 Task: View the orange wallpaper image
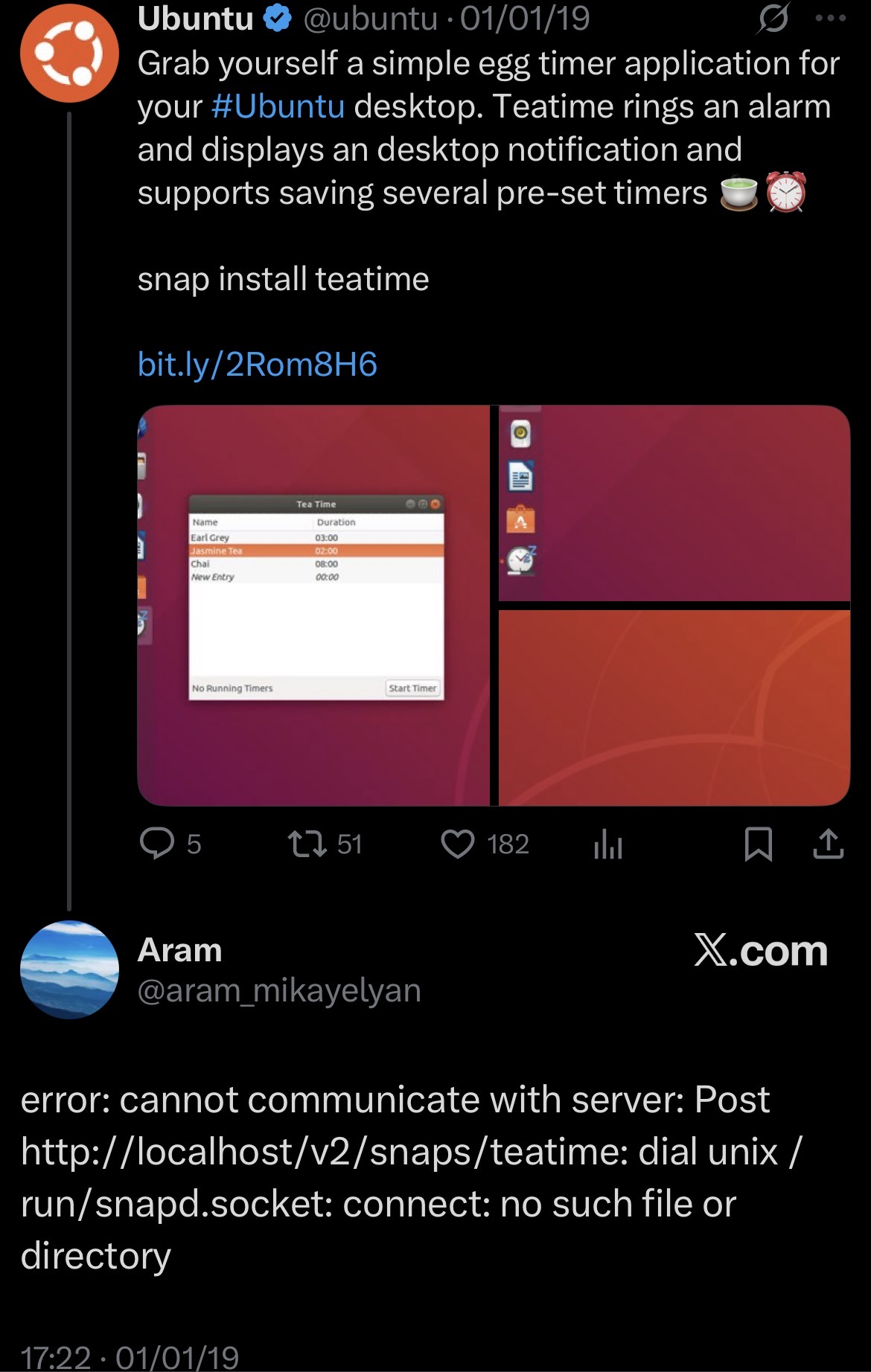point(674,708)
